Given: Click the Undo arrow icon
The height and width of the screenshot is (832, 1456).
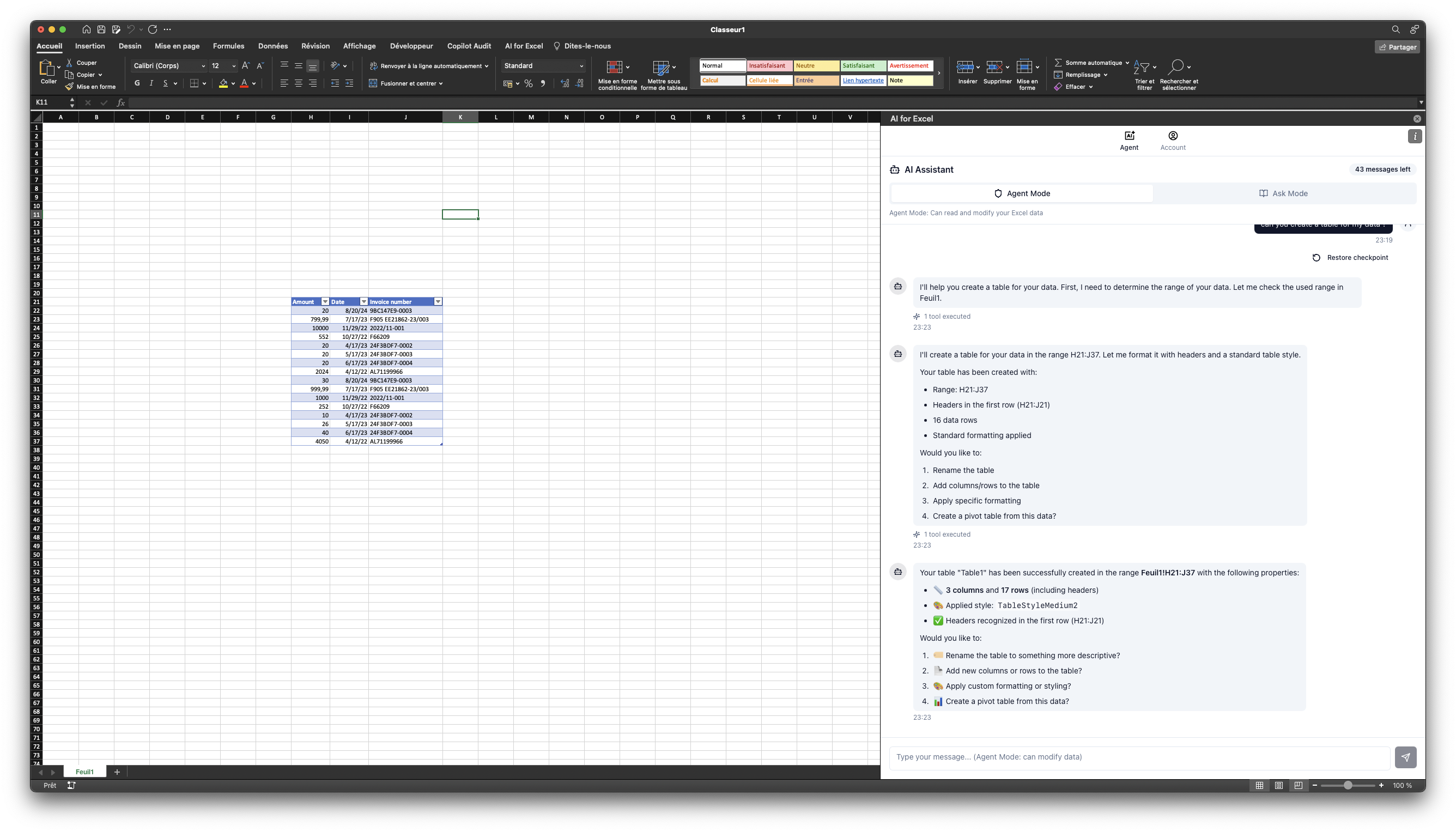Looking at the screenshot, I should point(131,29).
